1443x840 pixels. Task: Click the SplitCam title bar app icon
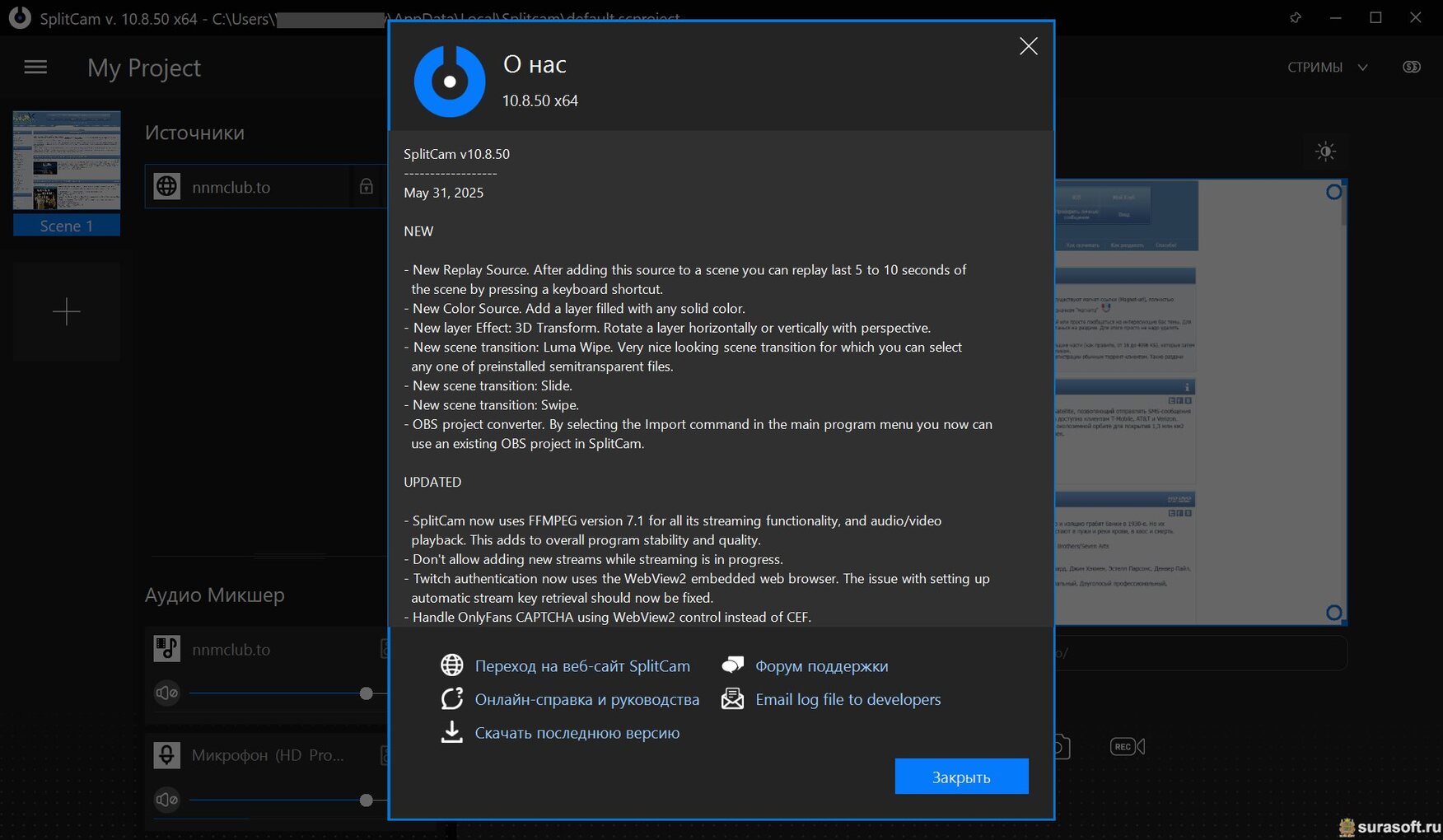pyautogui.click(x=20, y=17)
